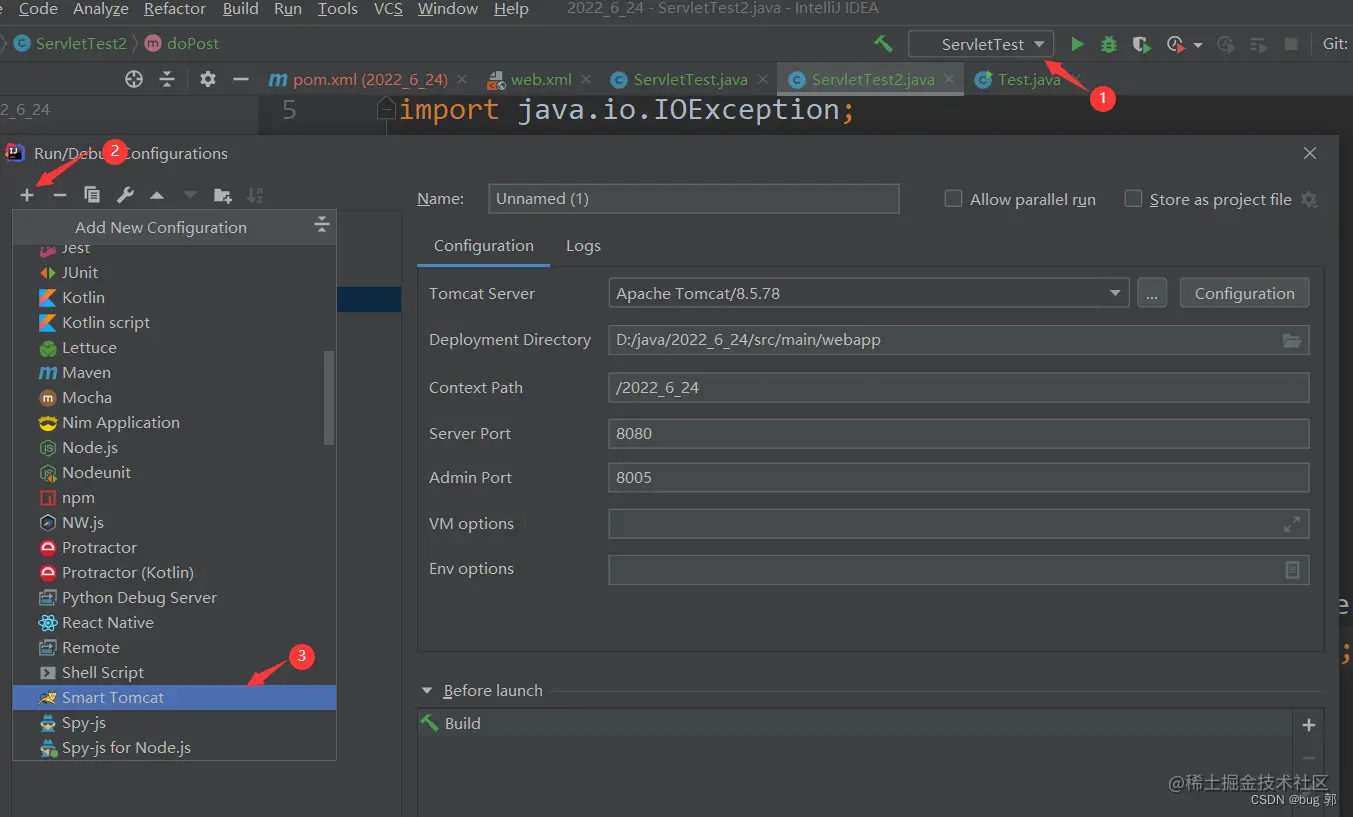Toggle Store as project file checkbox
Viewport: 1353px width, 817px height.
pyautogui.click(x=1133, y=198)
